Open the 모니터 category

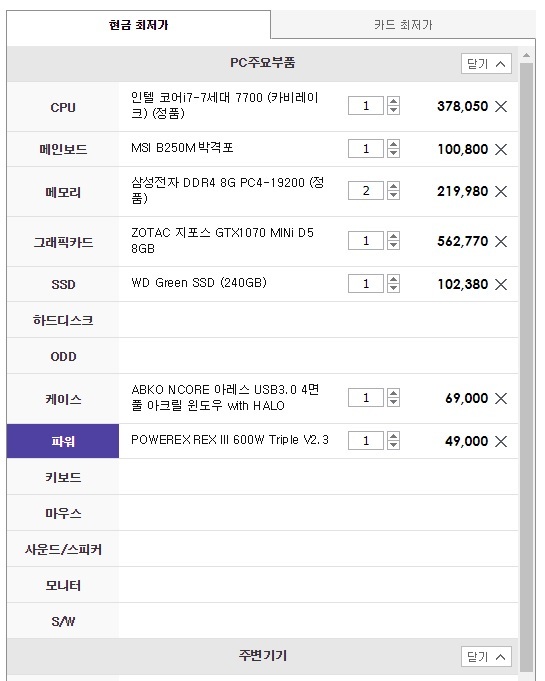click(x=262, y=585)
